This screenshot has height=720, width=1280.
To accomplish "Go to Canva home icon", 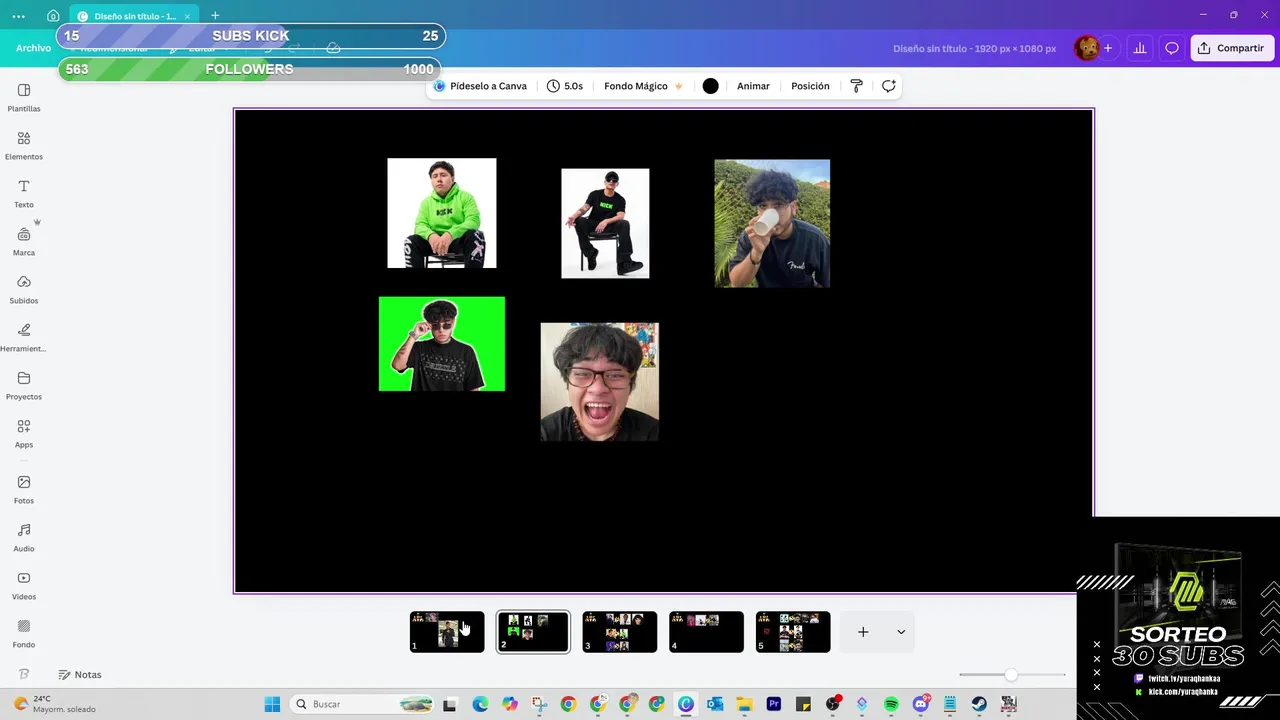I will pyautogui.click(x=53, y=16).
